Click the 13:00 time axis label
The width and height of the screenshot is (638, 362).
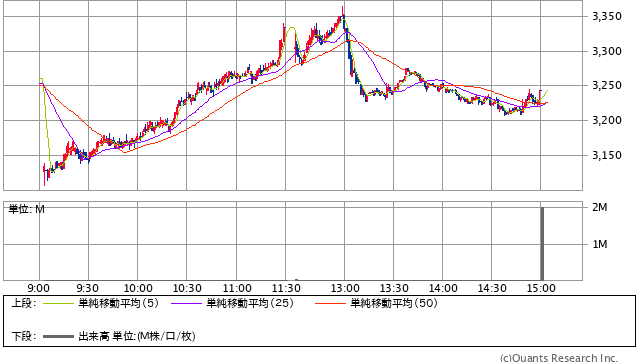click(345, 288)
